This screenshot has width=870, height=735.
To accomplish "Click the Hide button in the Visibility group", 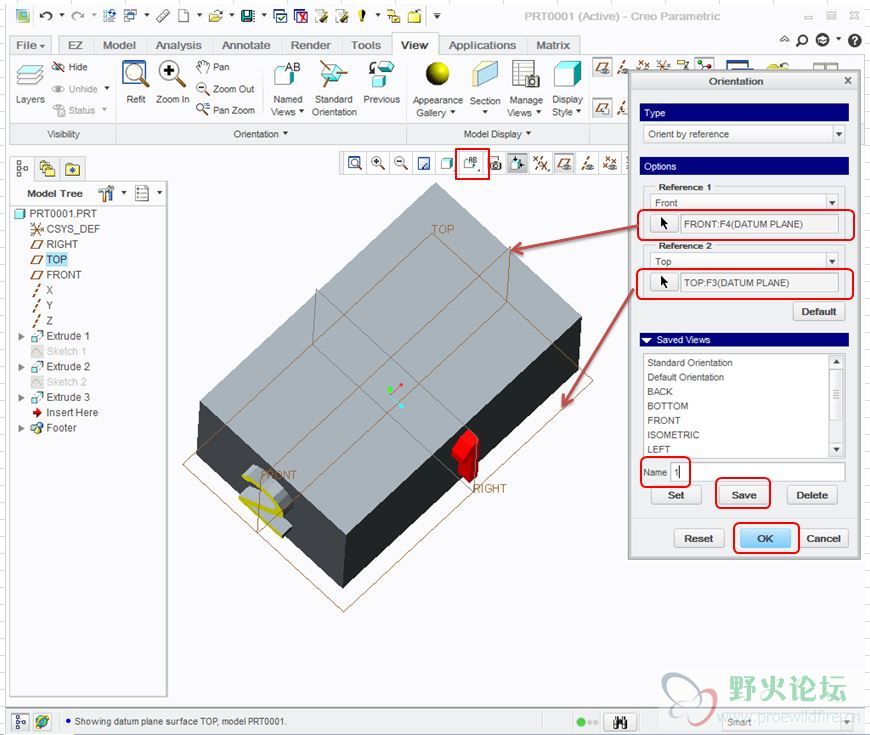I will 70,67.
